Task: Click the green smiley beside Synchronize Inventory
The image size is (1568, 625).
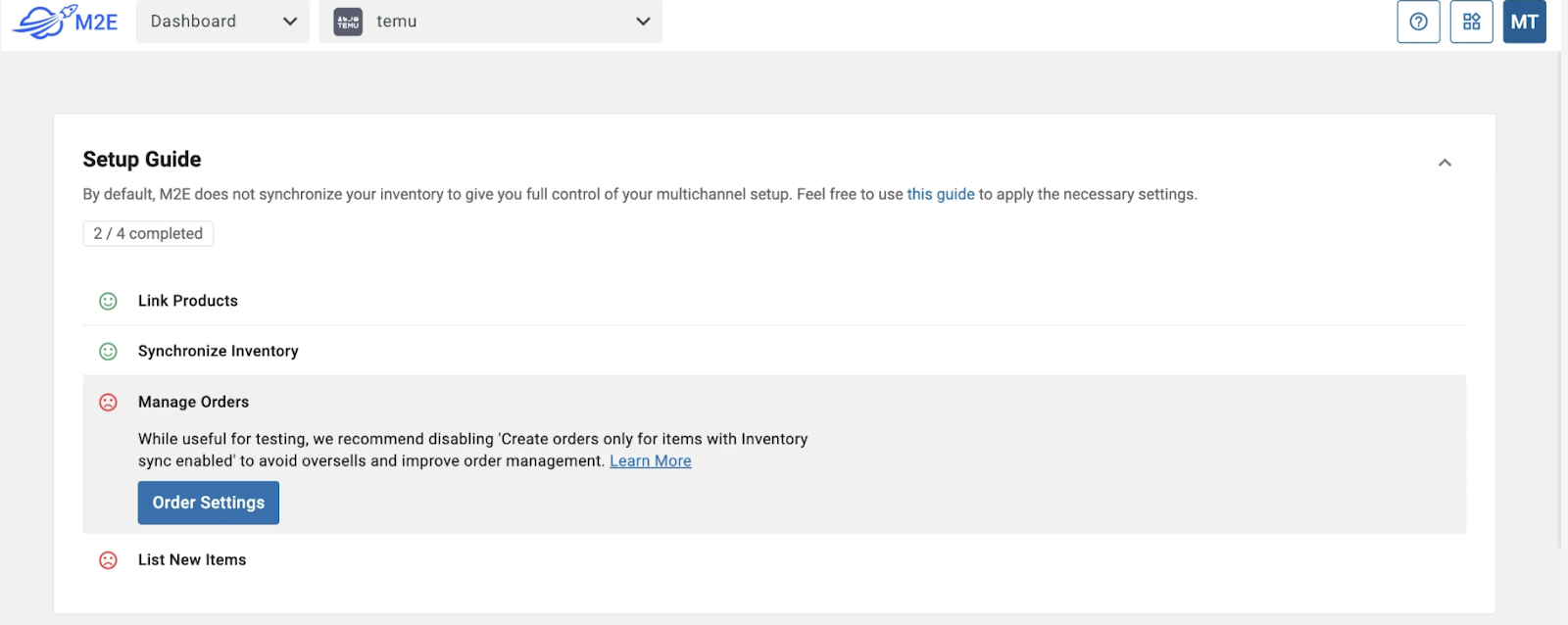Action: click(109, 352)
